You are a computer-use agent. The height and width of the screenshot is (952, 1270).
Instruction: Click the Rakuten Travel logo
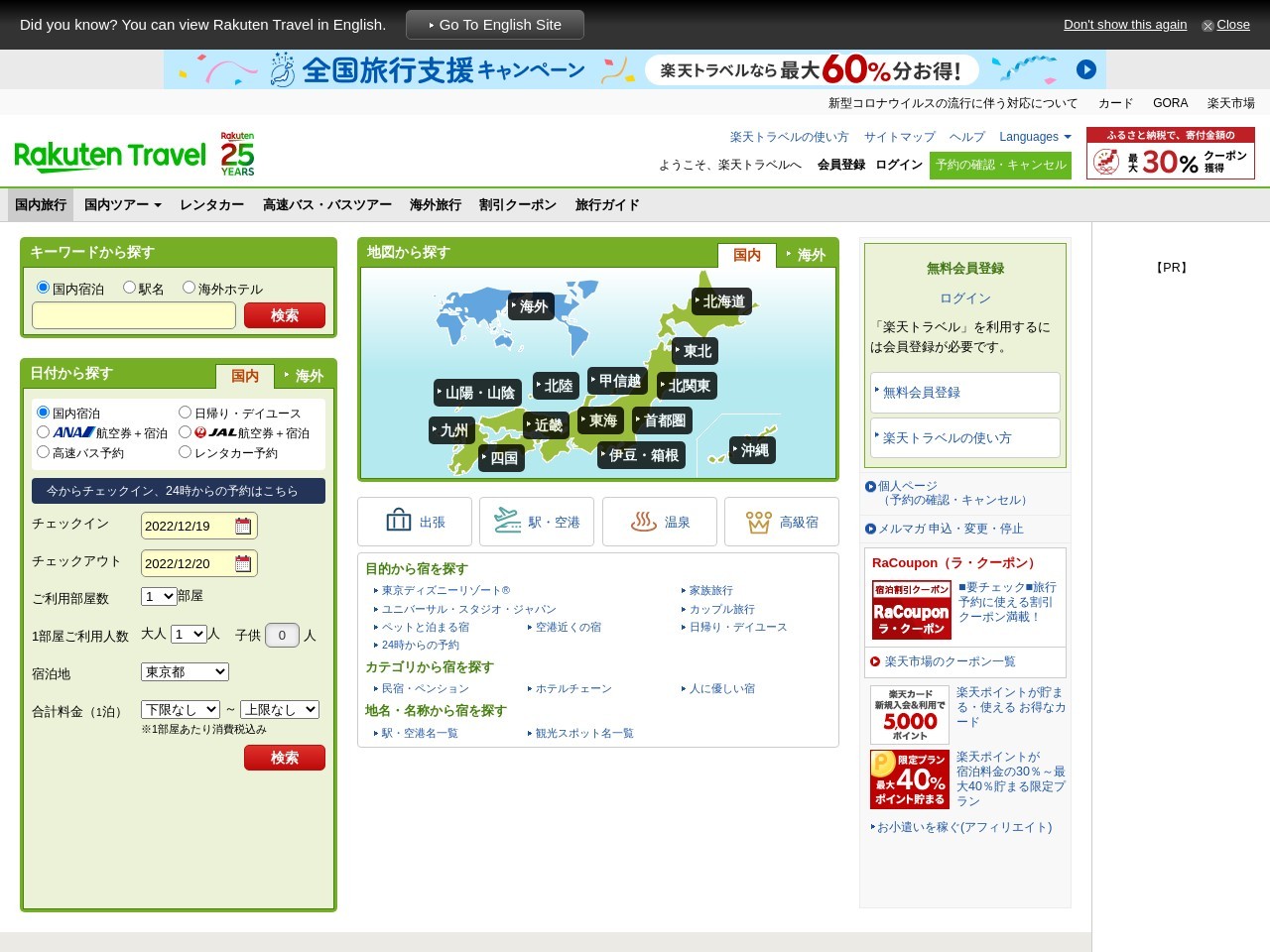pyautogui.click(x=110, y=156)
